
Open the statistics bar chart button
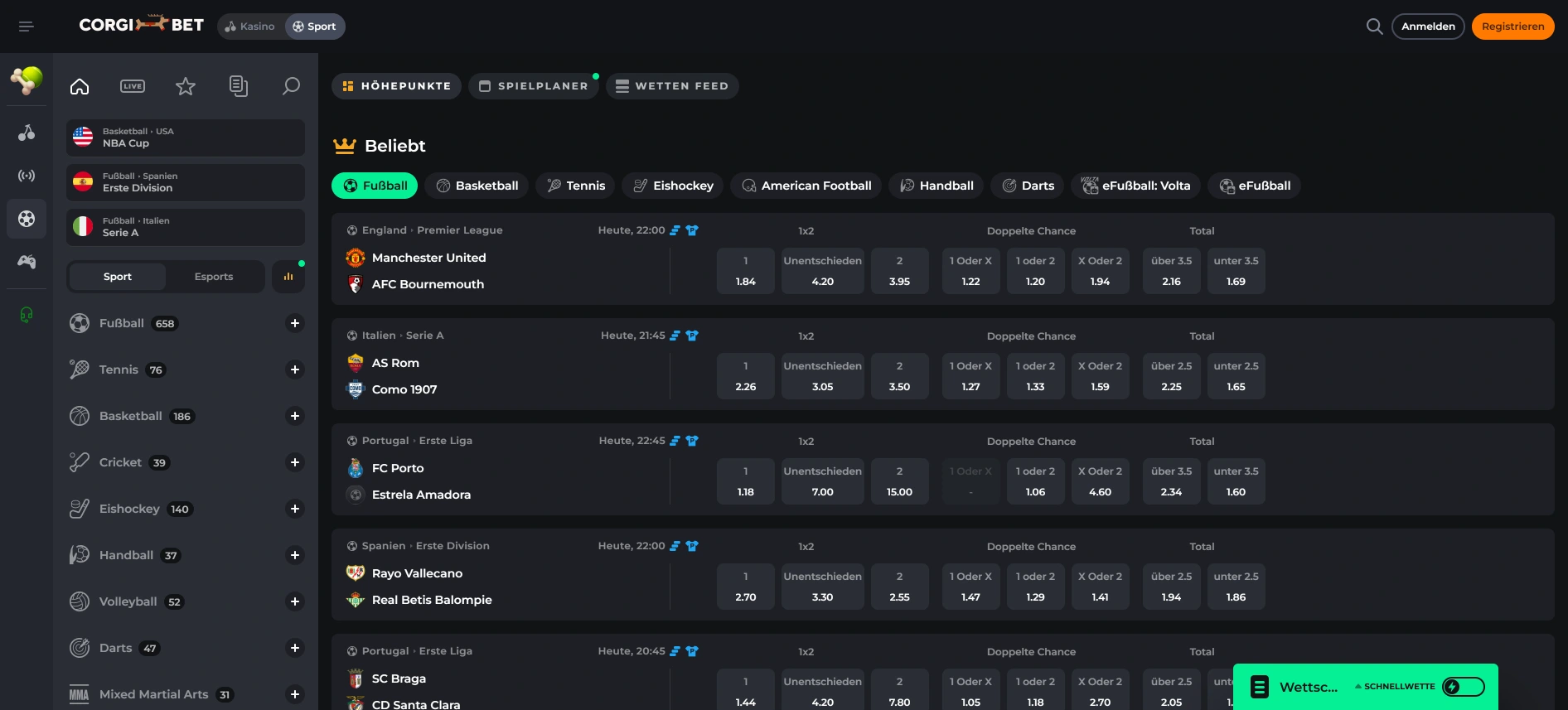pos(288,277)
